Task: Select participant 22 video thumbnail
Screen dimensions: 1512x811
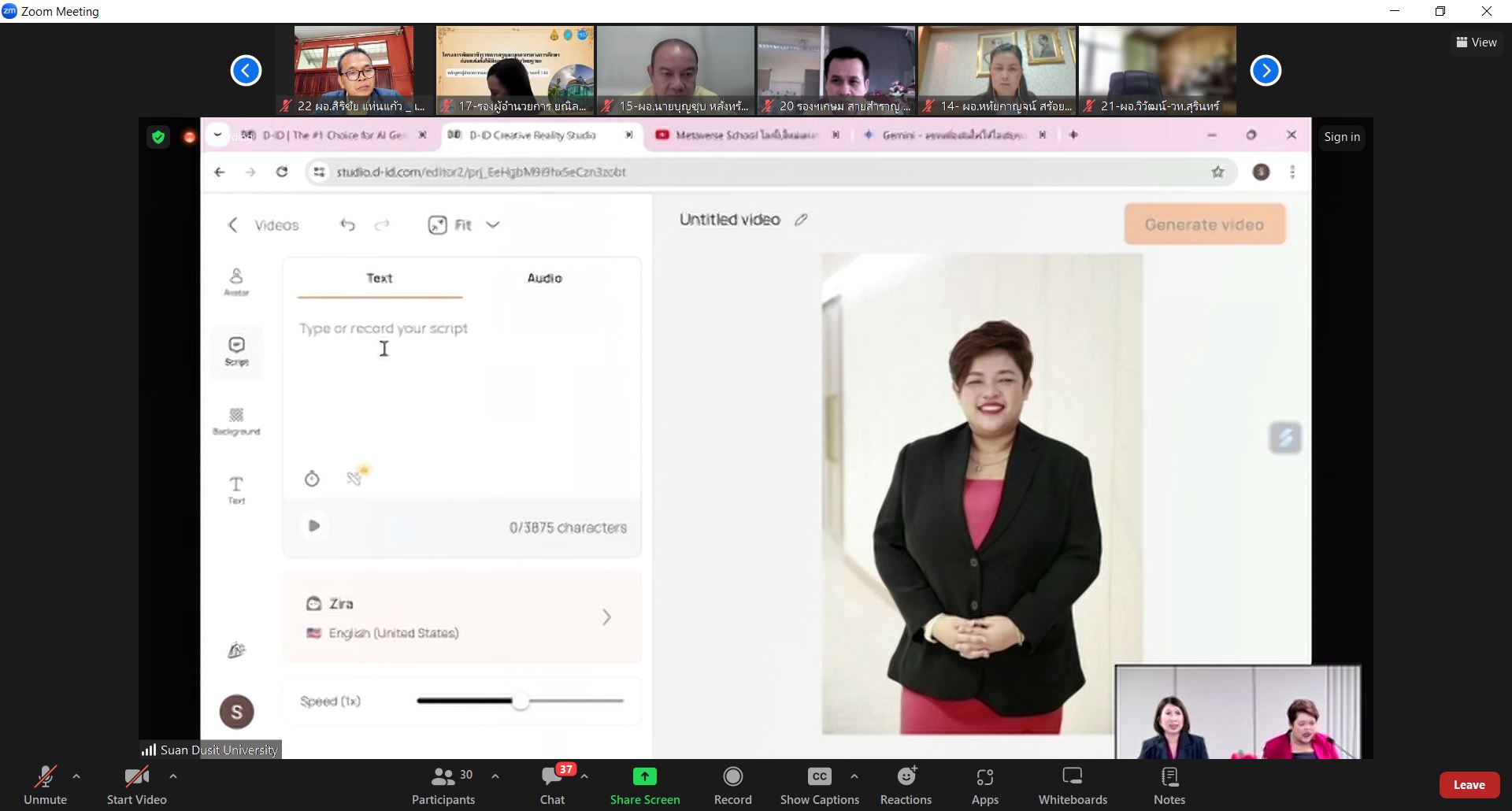Action: 354,70
